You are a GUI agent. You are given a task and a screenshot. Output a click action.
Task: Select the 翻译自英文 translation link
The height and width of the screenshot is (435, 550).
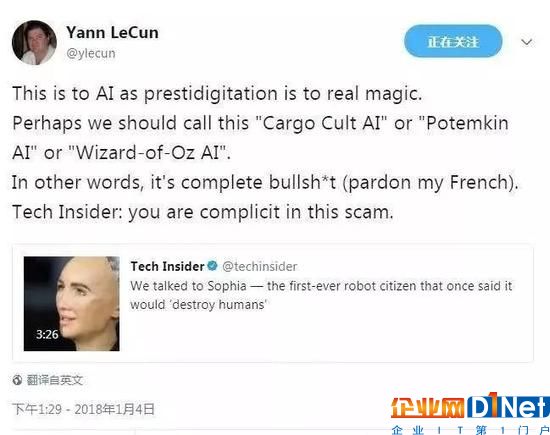(x=55, y=380)
